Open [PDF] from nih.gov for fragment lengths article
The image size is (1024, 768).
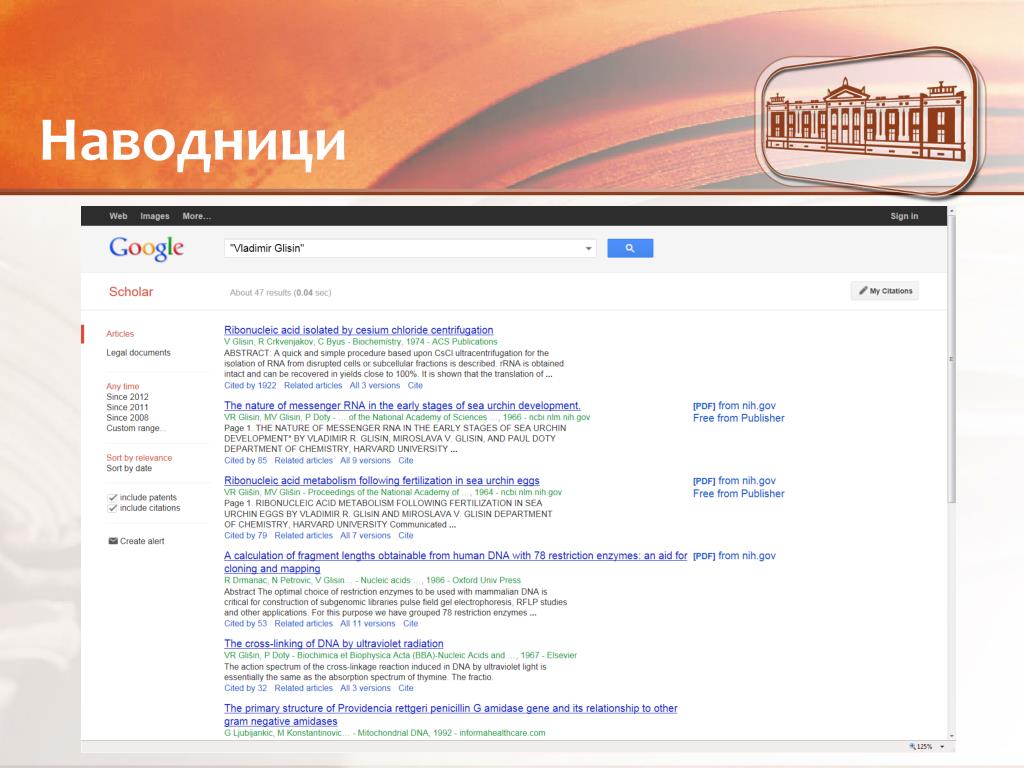pyautogui.click(x=734, y=556)
